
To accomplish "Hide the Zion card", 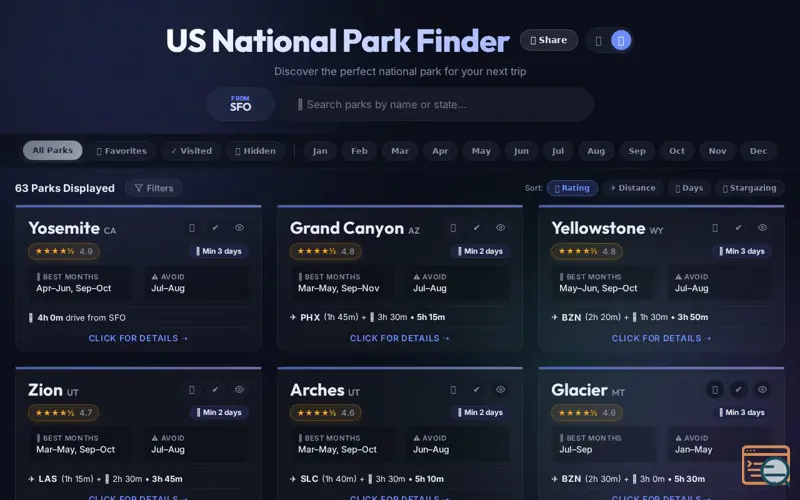I will tap(239, 390).
